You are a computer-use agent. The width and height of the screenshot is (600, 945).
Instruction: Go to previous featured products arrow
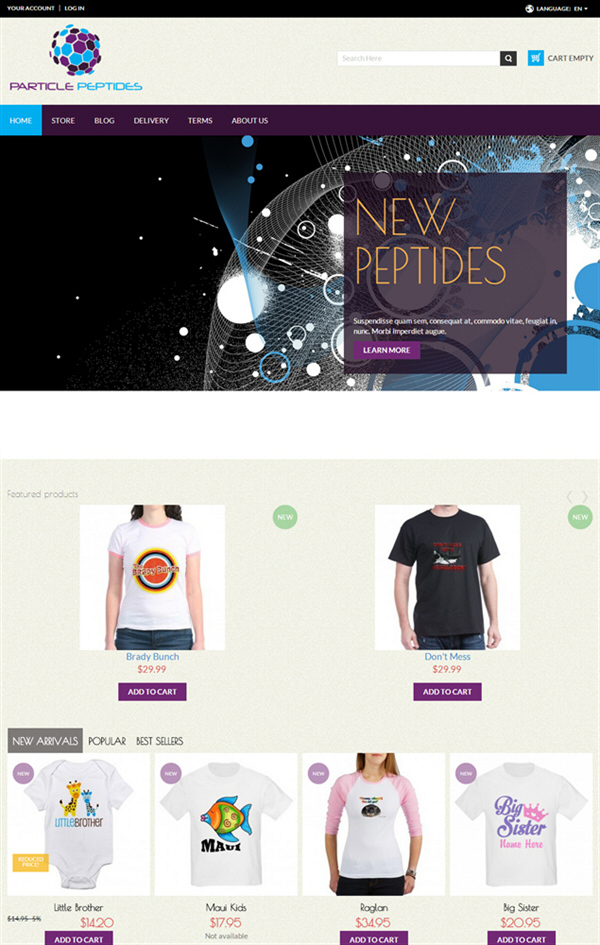[x=569, y=497]
